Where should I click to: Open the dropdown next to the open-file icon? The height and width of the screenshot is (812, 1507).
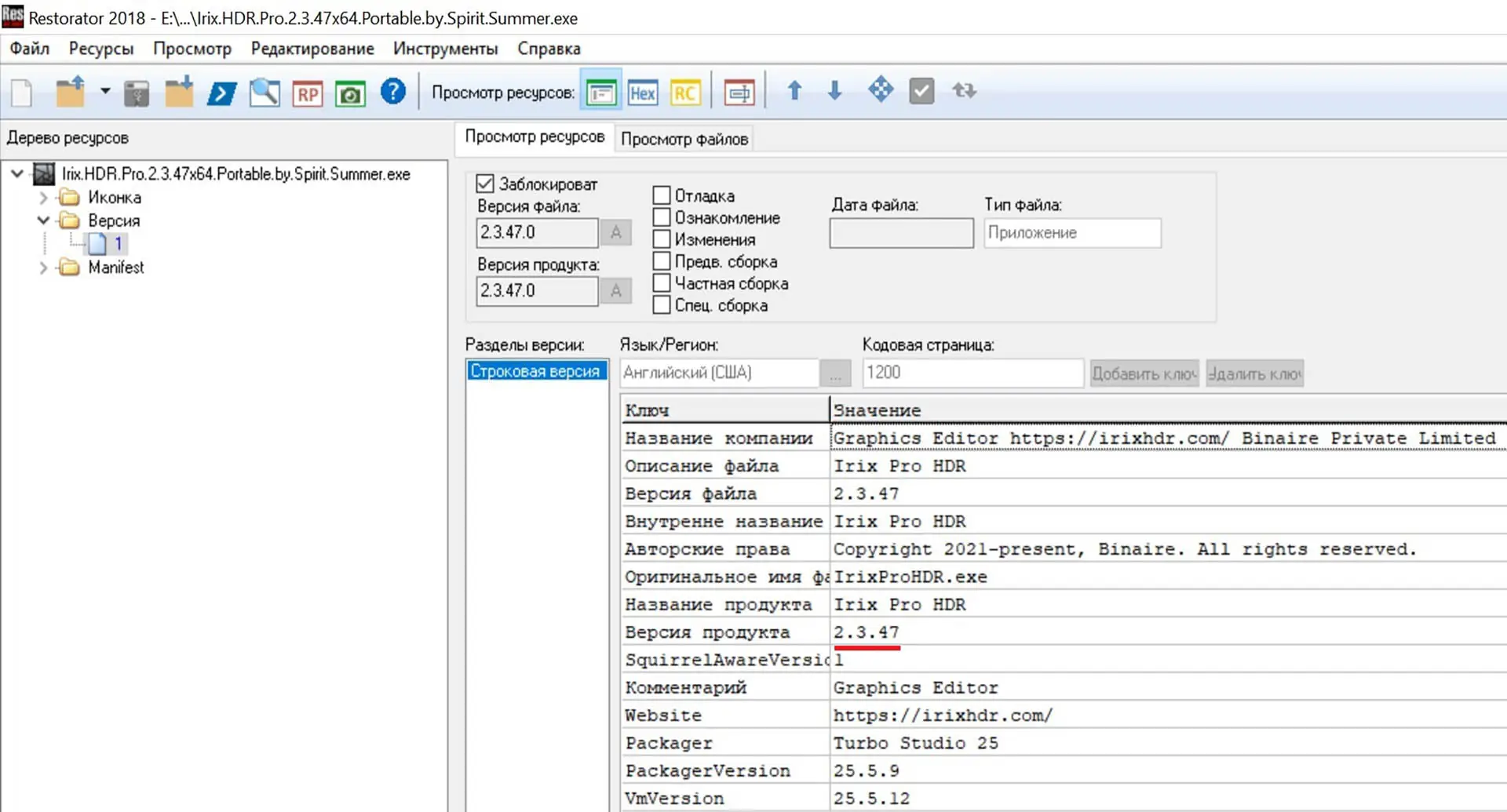104,92
